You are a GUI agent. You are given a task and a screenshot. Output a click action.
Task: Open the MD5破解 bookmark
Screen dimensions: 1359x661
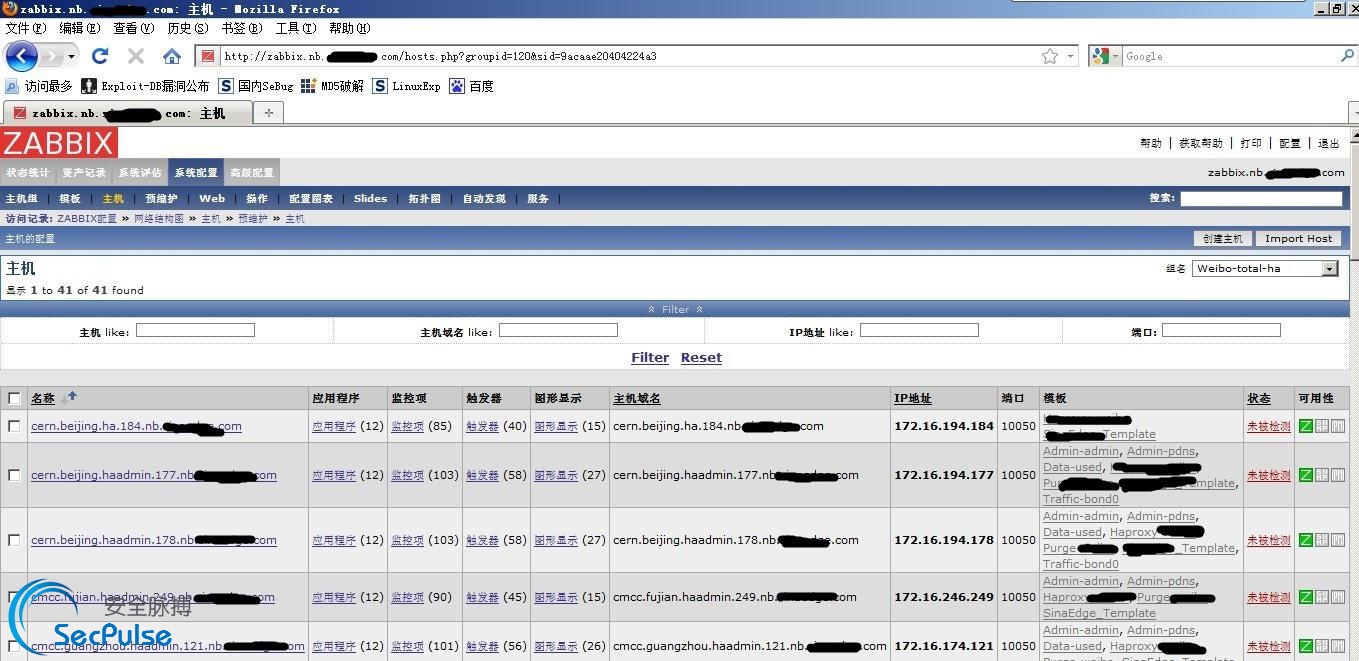(x=333, y=86)
